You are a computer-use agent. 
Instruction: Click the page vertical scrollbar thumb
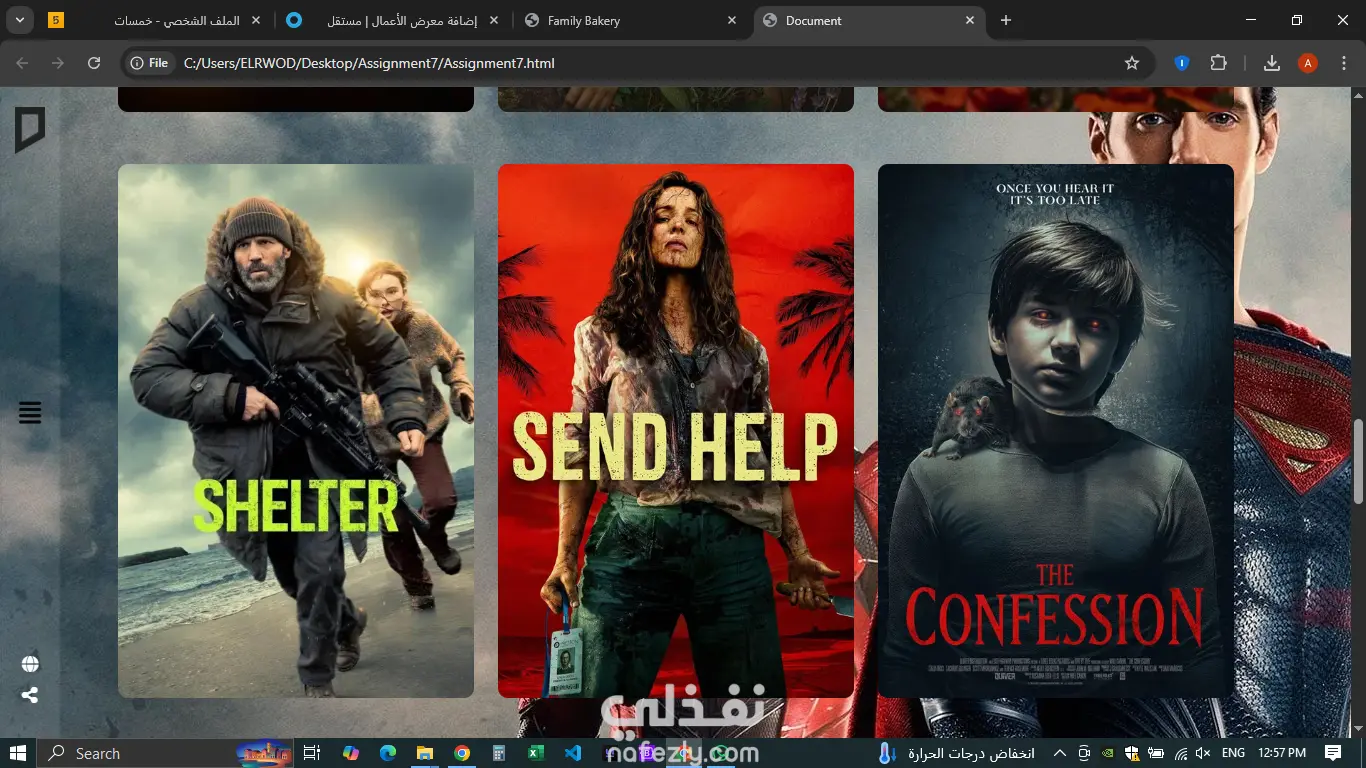pos(1358,462)
